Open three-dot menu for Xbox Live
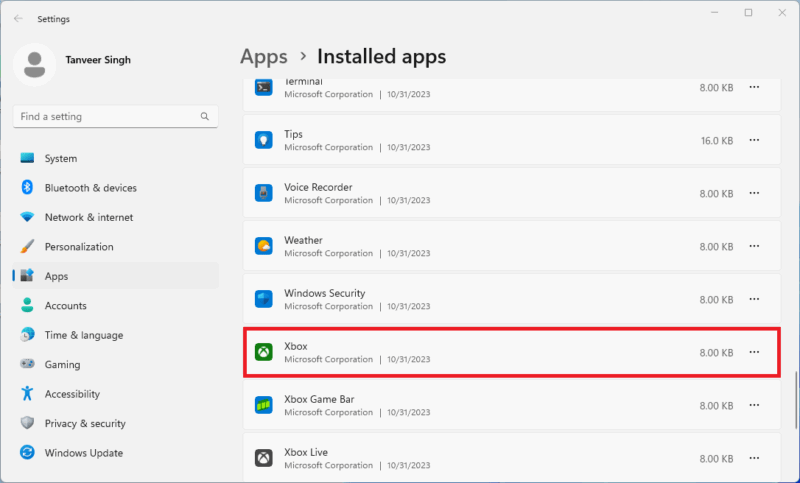800x483 pixels. (754, 458)
